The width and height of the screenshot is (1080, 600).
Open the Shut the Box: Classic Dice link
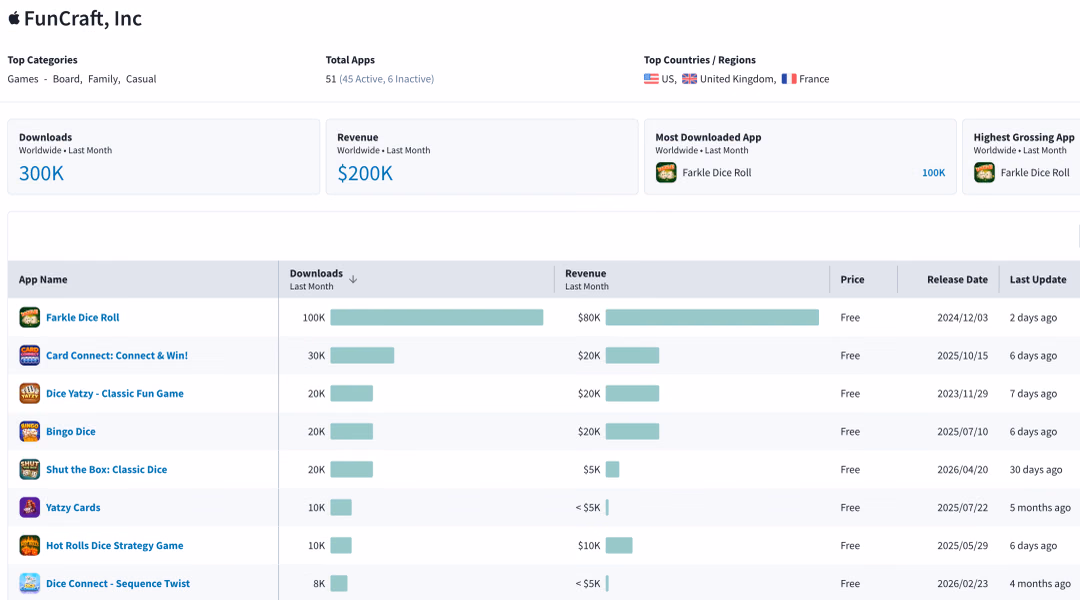(107, 470)
